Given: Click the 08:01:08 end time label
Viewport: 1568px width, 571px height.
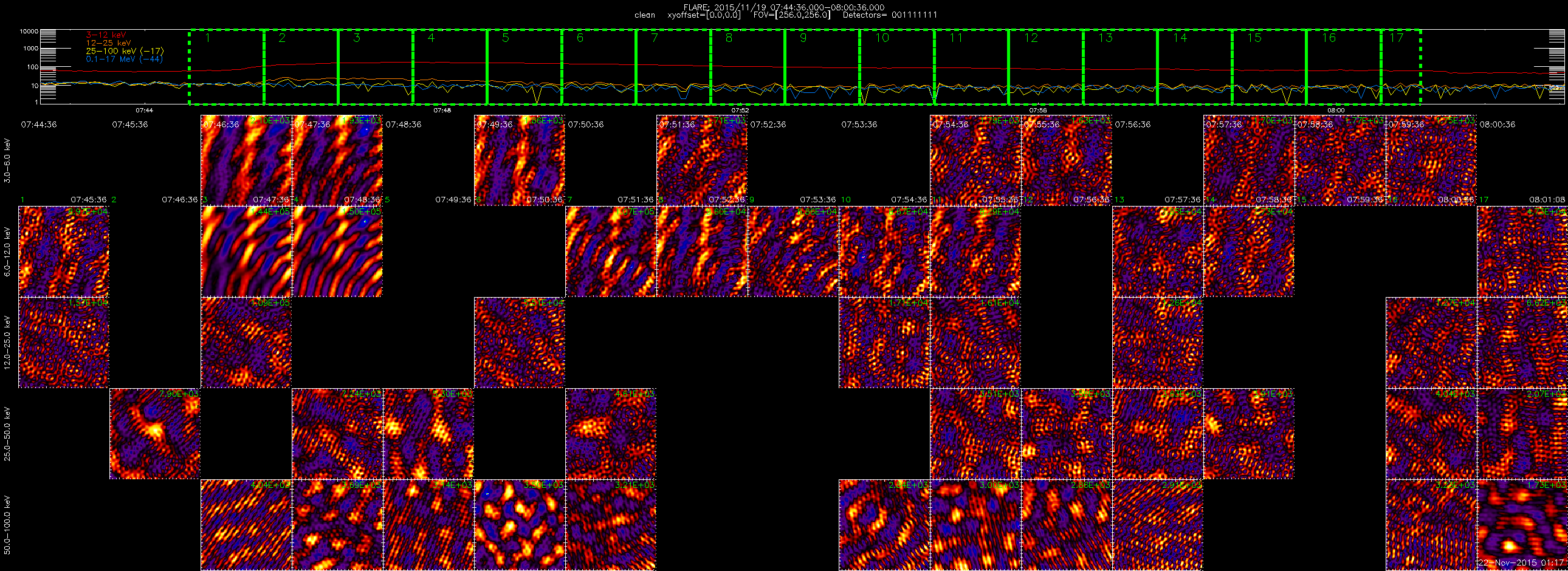Looking at the screenshot, I should click(x=1547, y=199).
